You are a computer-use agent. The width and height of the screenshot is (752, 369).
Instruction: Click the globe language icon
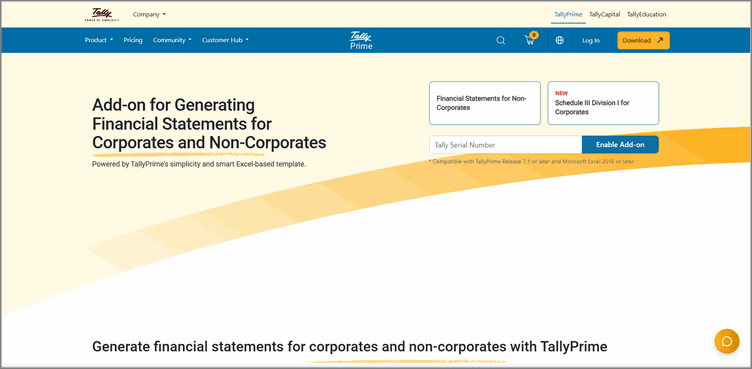tap(559, 40)
